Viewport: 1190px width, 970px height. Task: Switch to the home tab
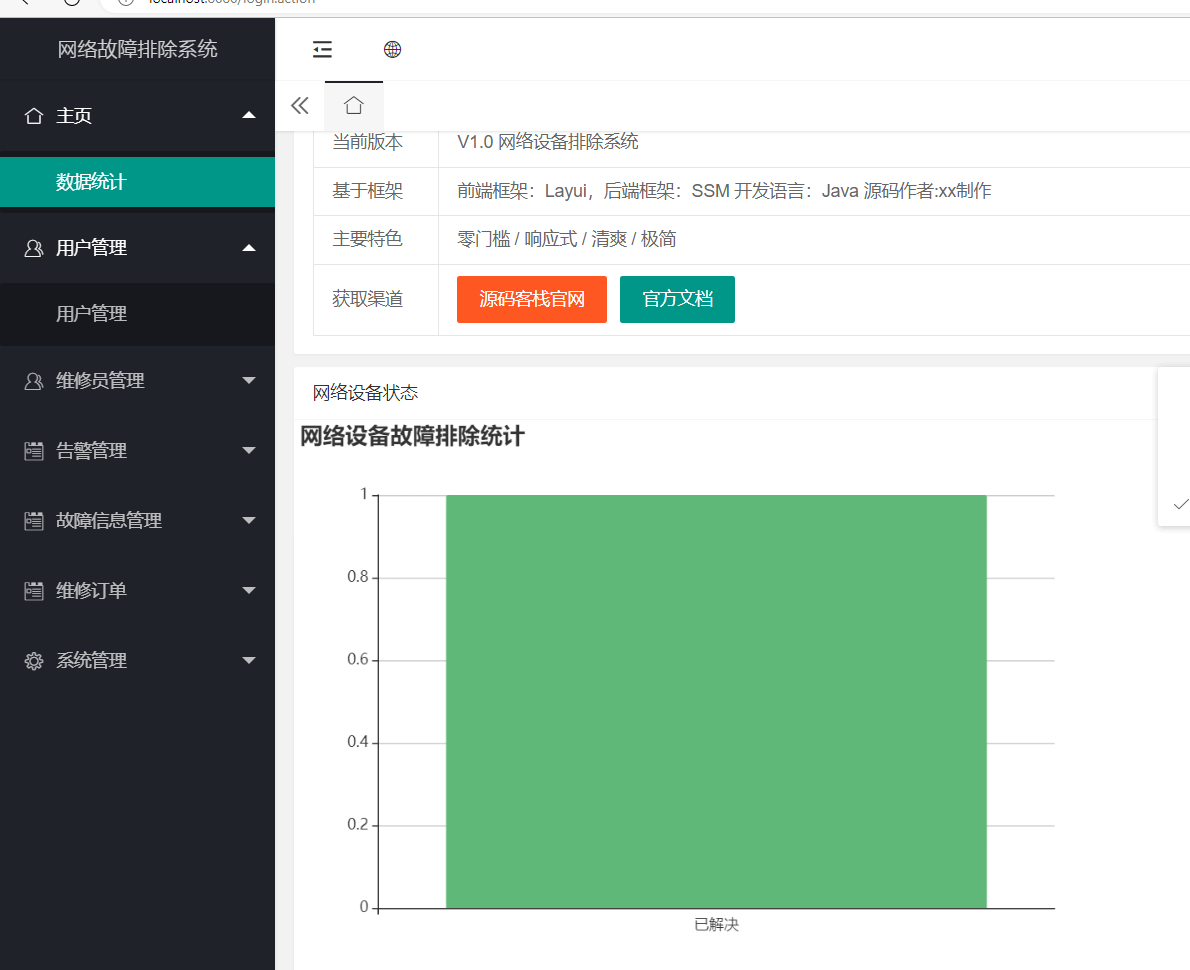(353, 104)
